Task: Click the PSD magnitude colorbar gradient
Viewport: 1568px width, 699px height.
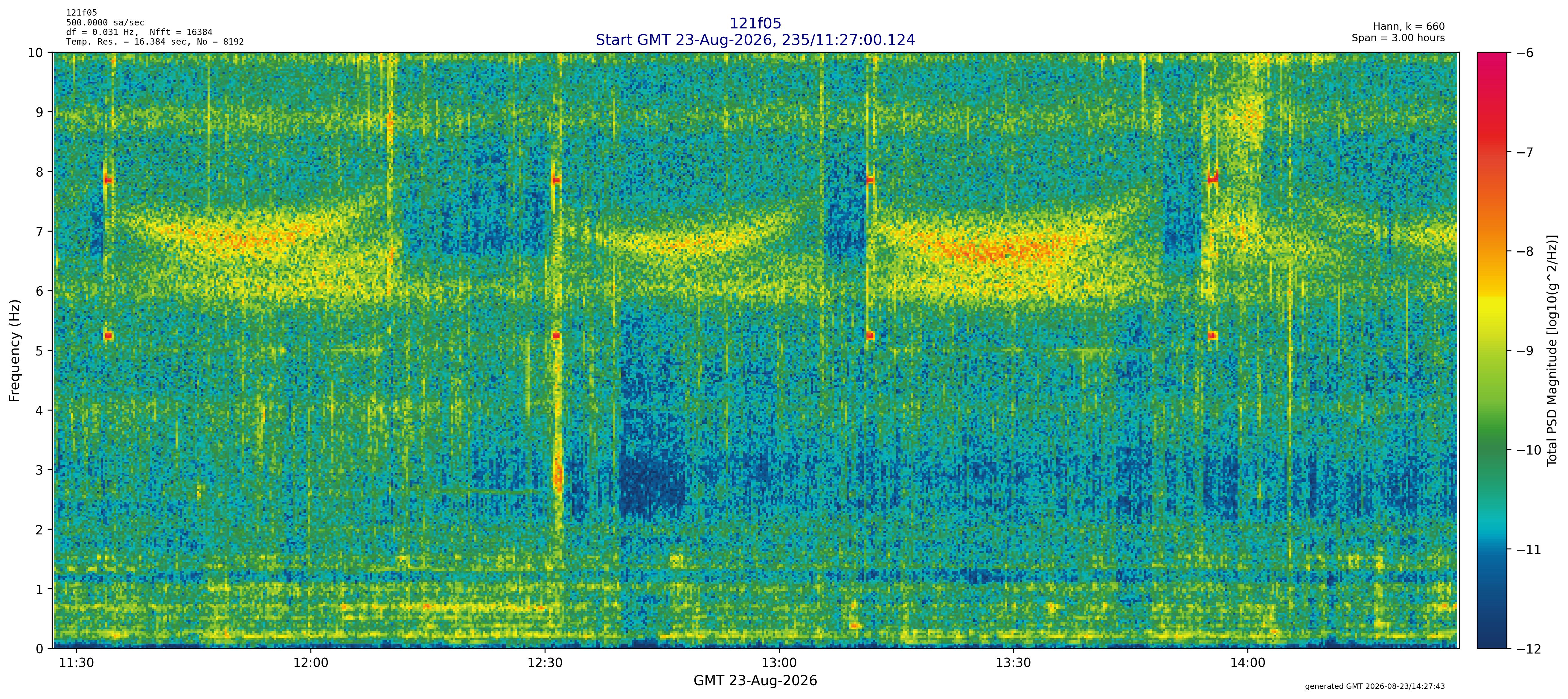Action: pyautogui.click(x=1492, y=350)
